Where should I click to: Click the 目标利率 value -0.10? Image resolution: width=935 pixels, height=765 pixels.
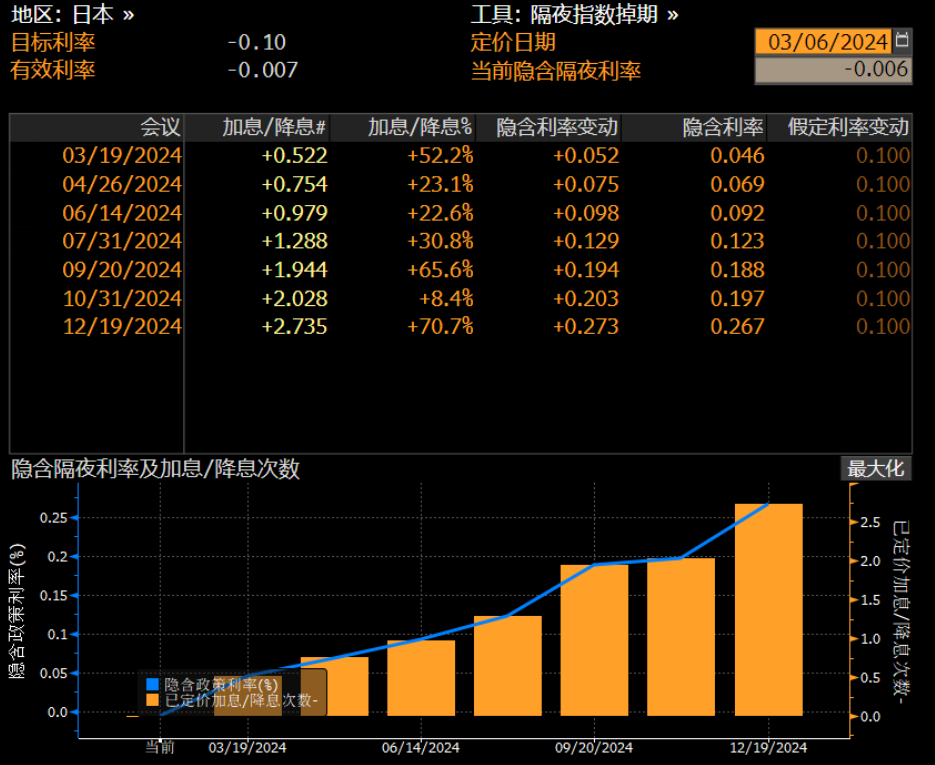tap(255, 43)
